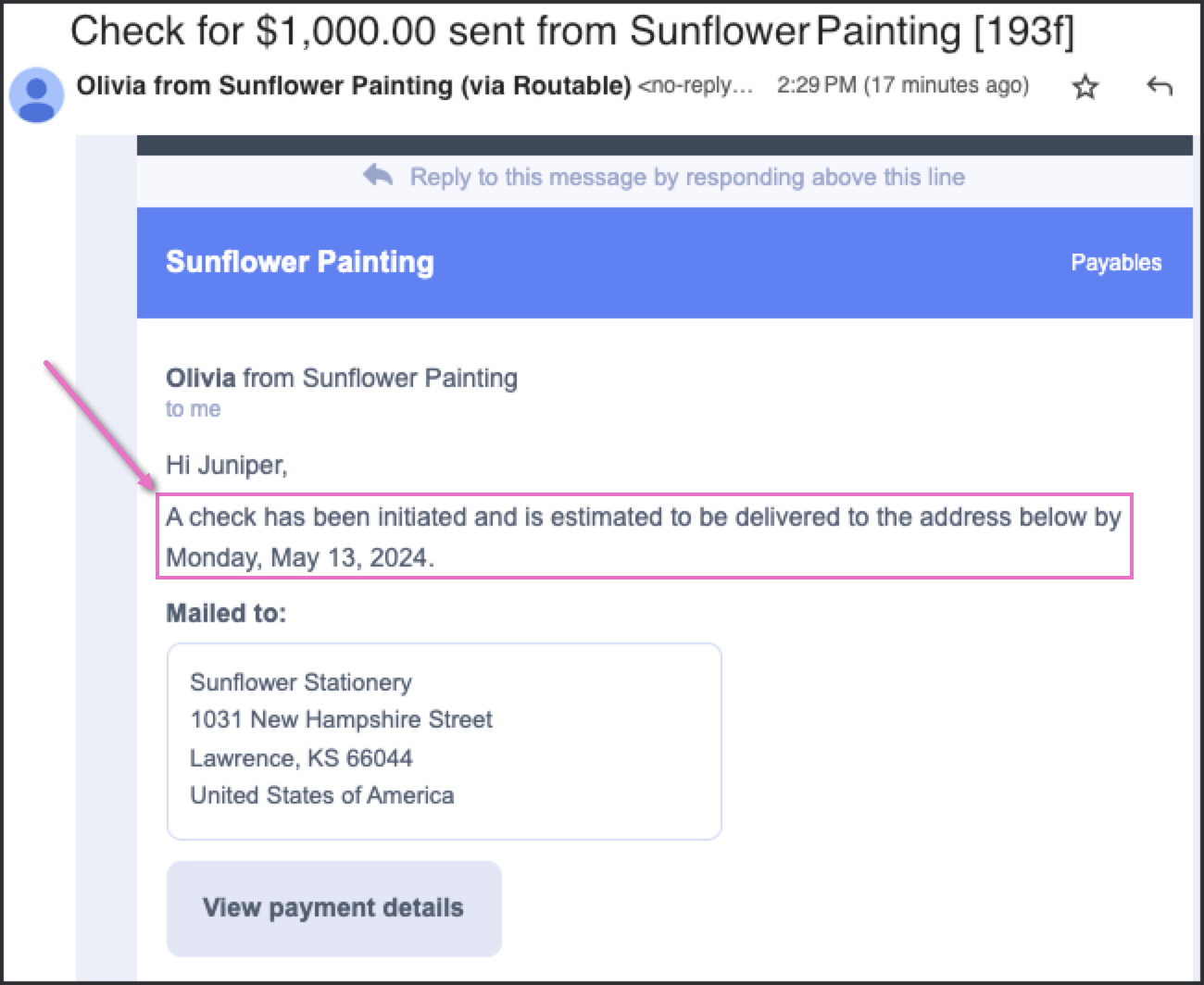The width and height of the screenshot is (1204, 985).
Task: Click the Sunflower Painting header title
Action: 300,262
